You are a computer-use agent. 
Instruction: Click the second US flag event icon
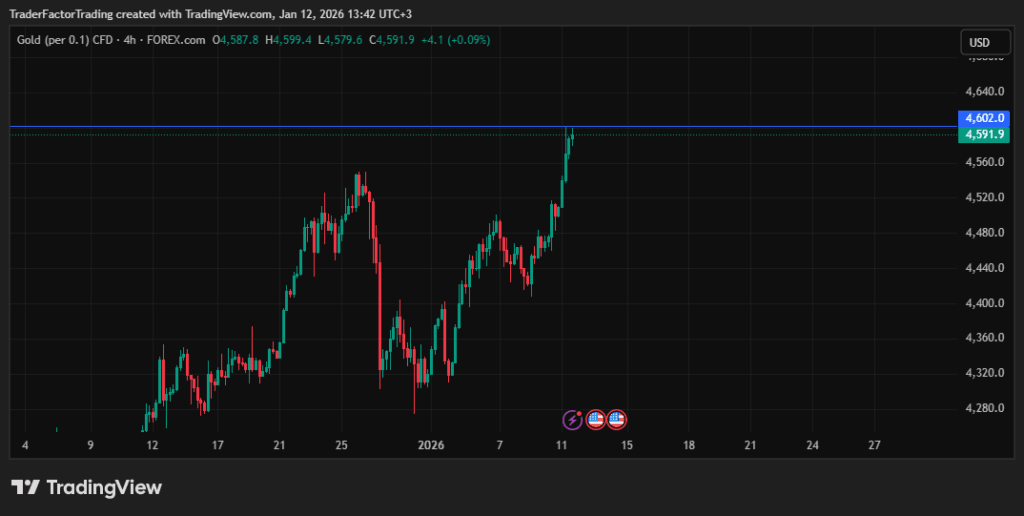tap(616, 420)
